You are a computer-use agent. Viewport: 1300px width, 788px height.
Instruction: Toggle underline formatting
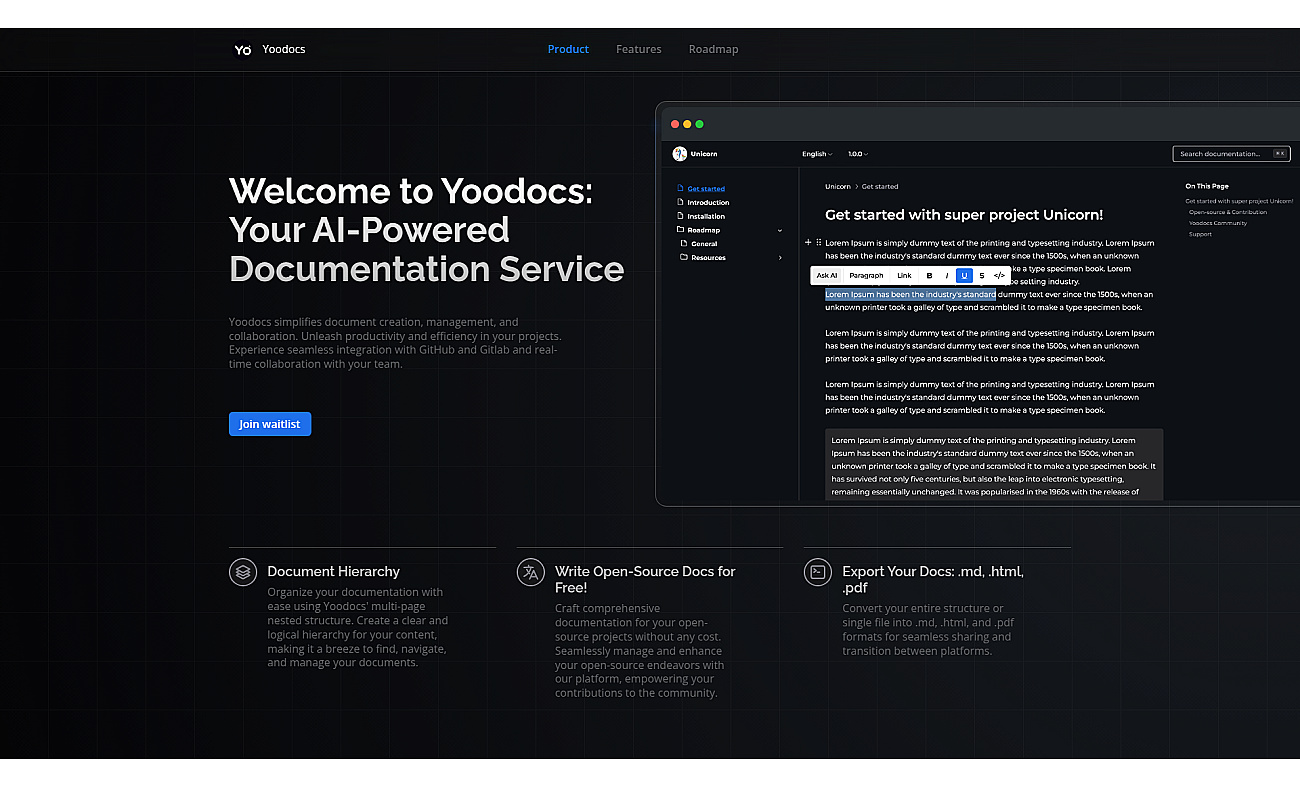(964, 276)
